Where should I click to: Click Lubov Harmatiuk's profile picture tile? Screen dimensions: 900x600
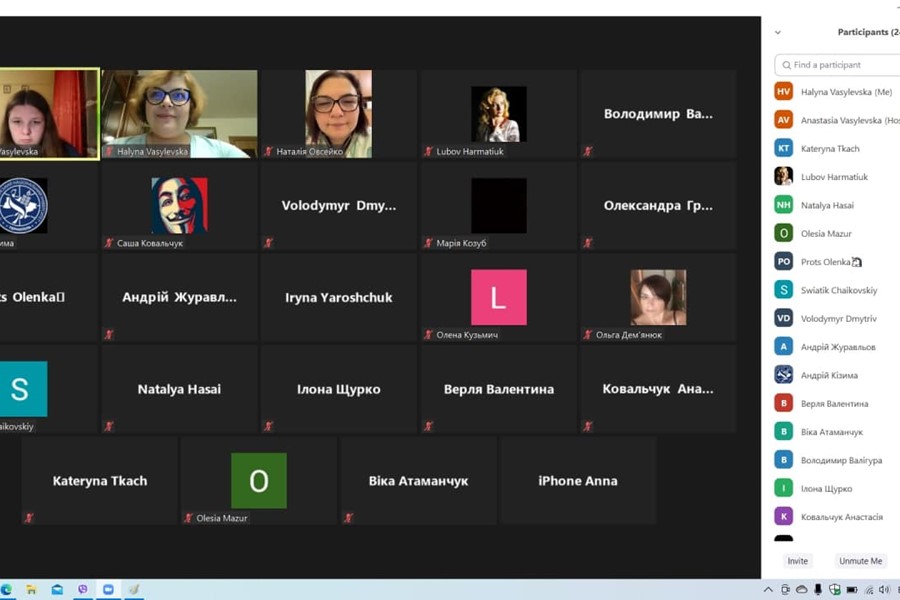(498, 114)
